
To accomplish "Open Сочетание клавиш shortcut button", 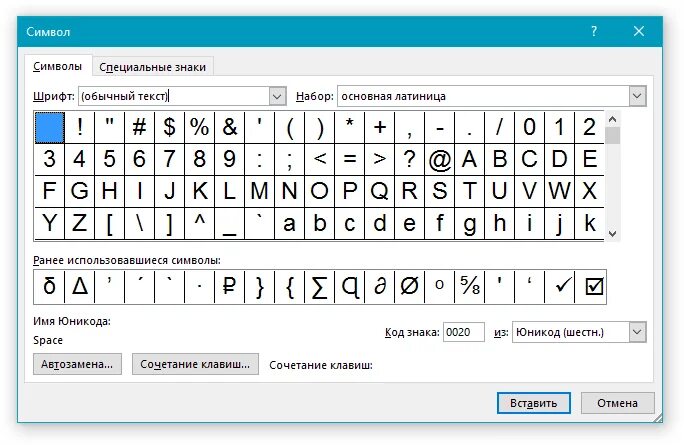I will [195, 364].
